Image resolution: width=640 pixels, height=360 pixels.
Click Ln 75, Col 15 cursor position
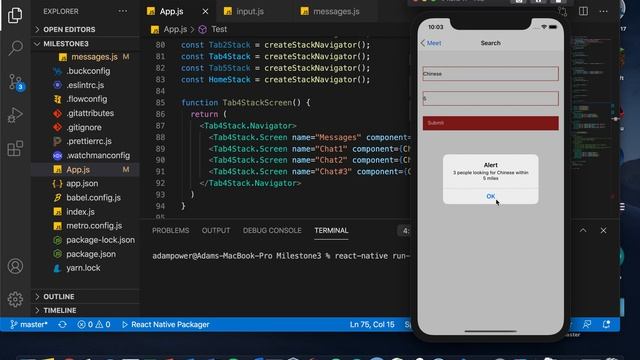click(x=372, y=324)
